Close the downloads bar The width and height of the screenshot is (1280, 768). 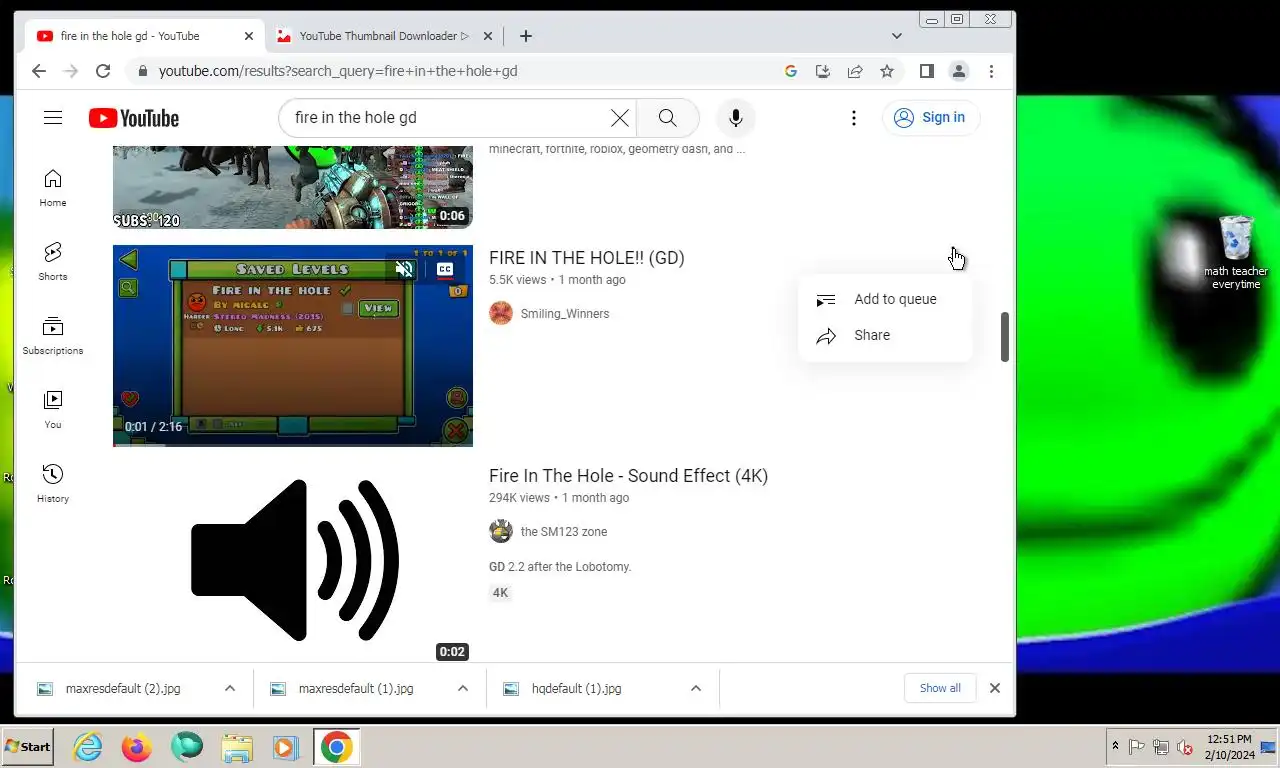(x=995, y=688)
